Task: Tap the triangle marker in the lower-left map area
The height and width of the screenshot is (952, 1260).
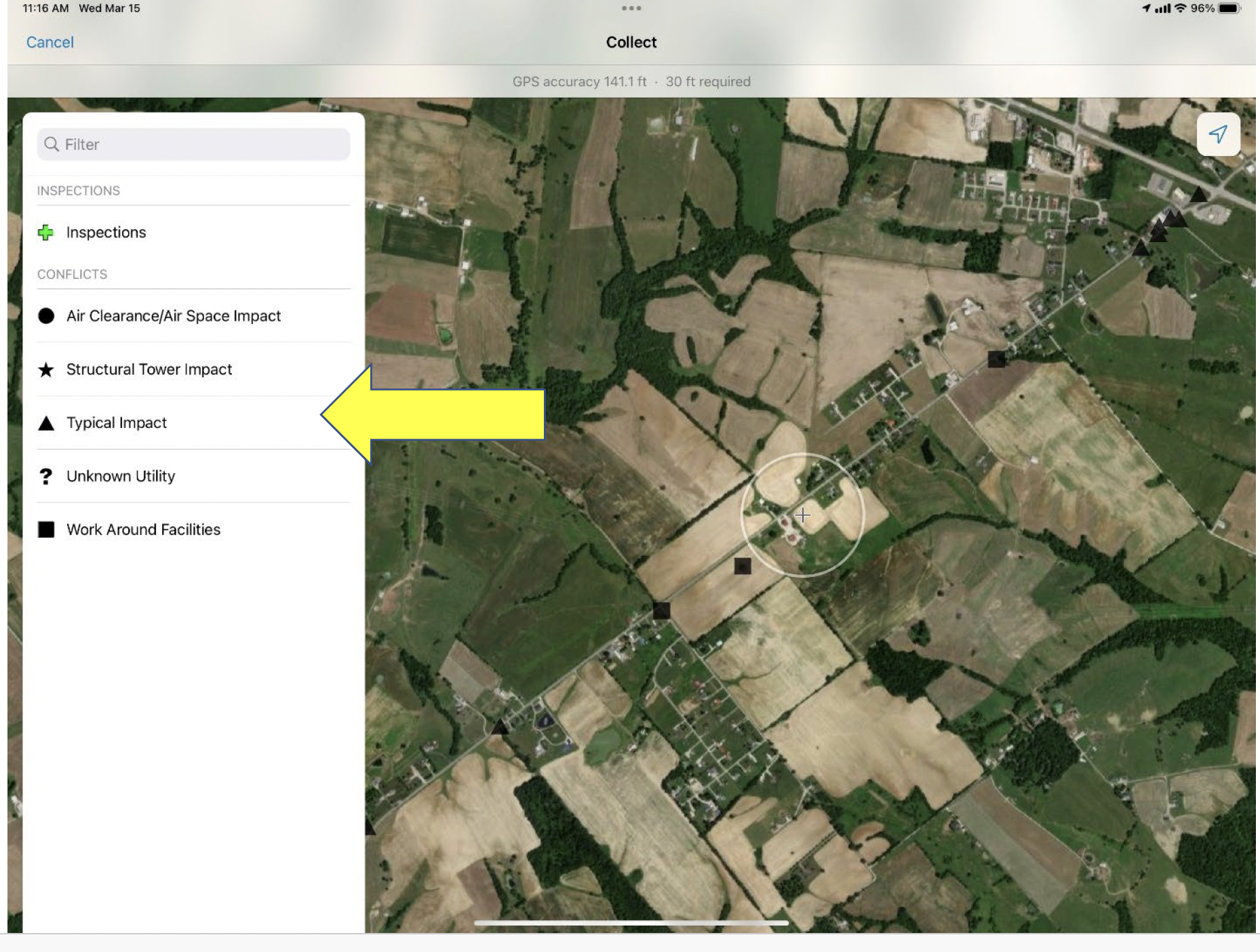Action: (x=500, y=726)
